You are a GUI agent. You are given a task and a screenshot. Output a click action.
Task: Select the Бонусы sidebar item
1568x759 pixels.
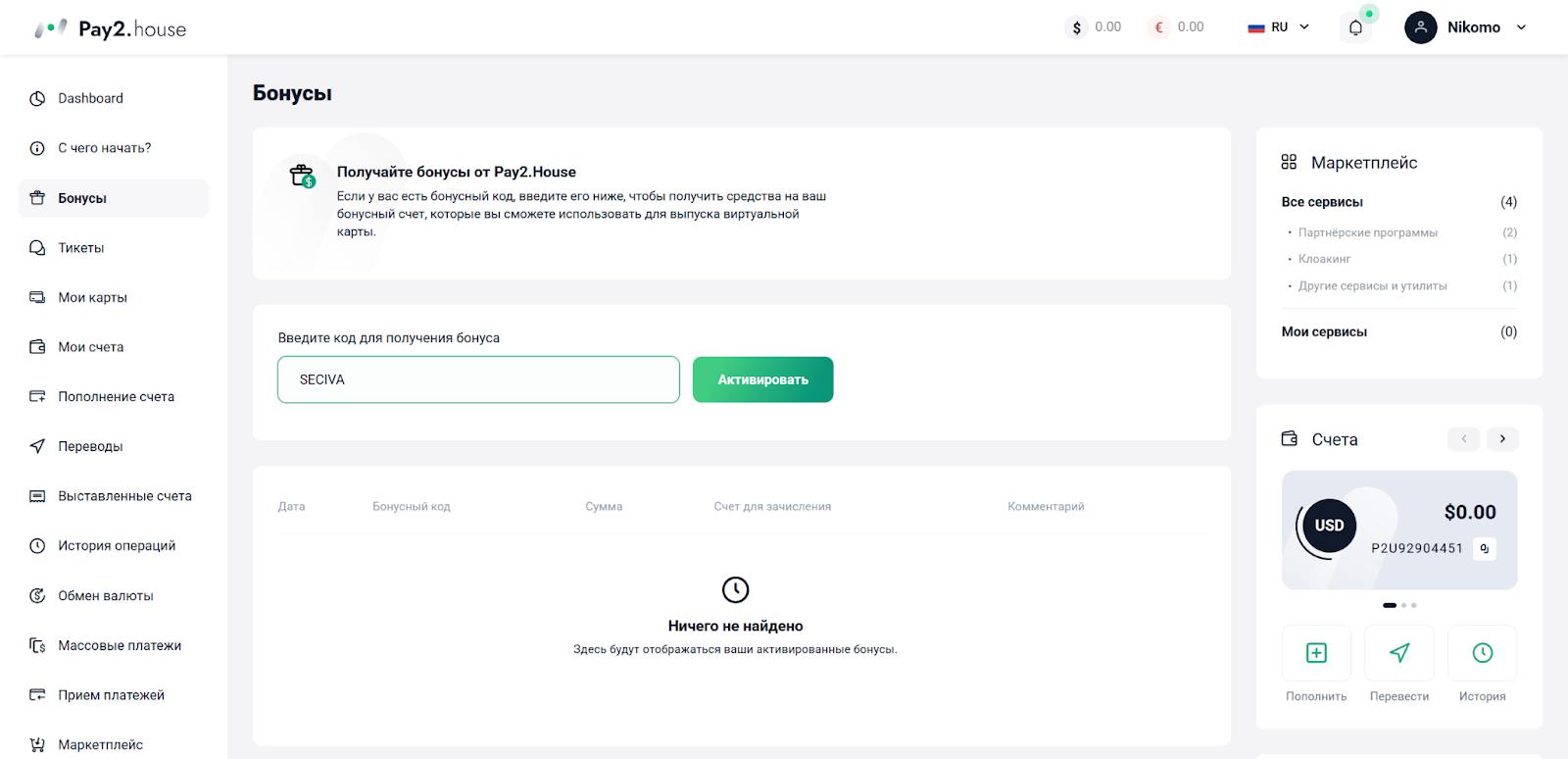pos(114,198)
